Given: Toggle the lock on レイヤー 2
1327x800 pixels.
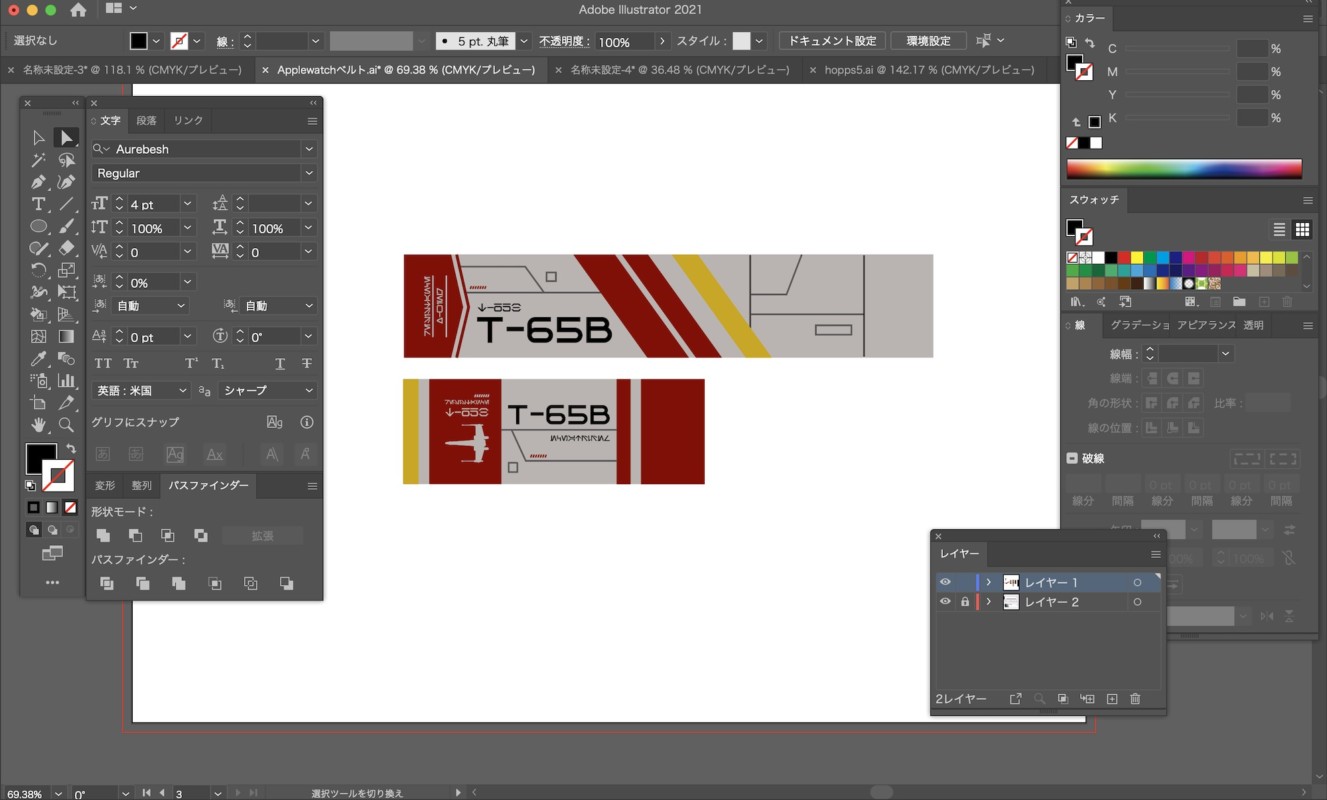Looking at the screenshot, I should coord(964,602).
